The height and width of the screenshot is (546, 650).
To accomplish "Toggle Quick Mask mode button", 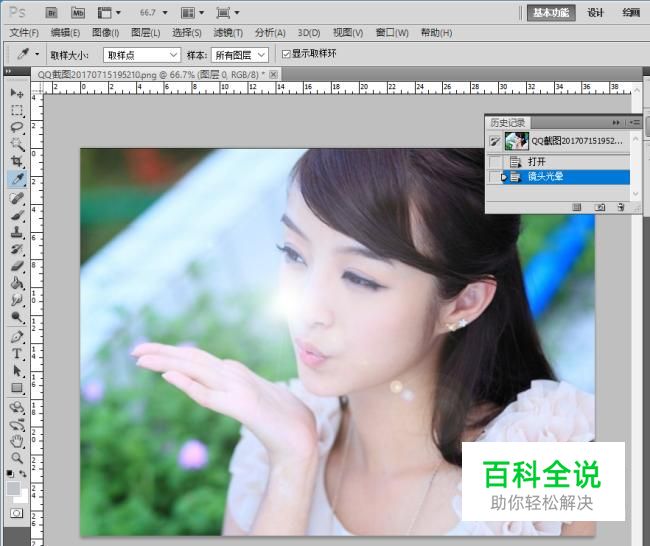I will pos(17,513).
